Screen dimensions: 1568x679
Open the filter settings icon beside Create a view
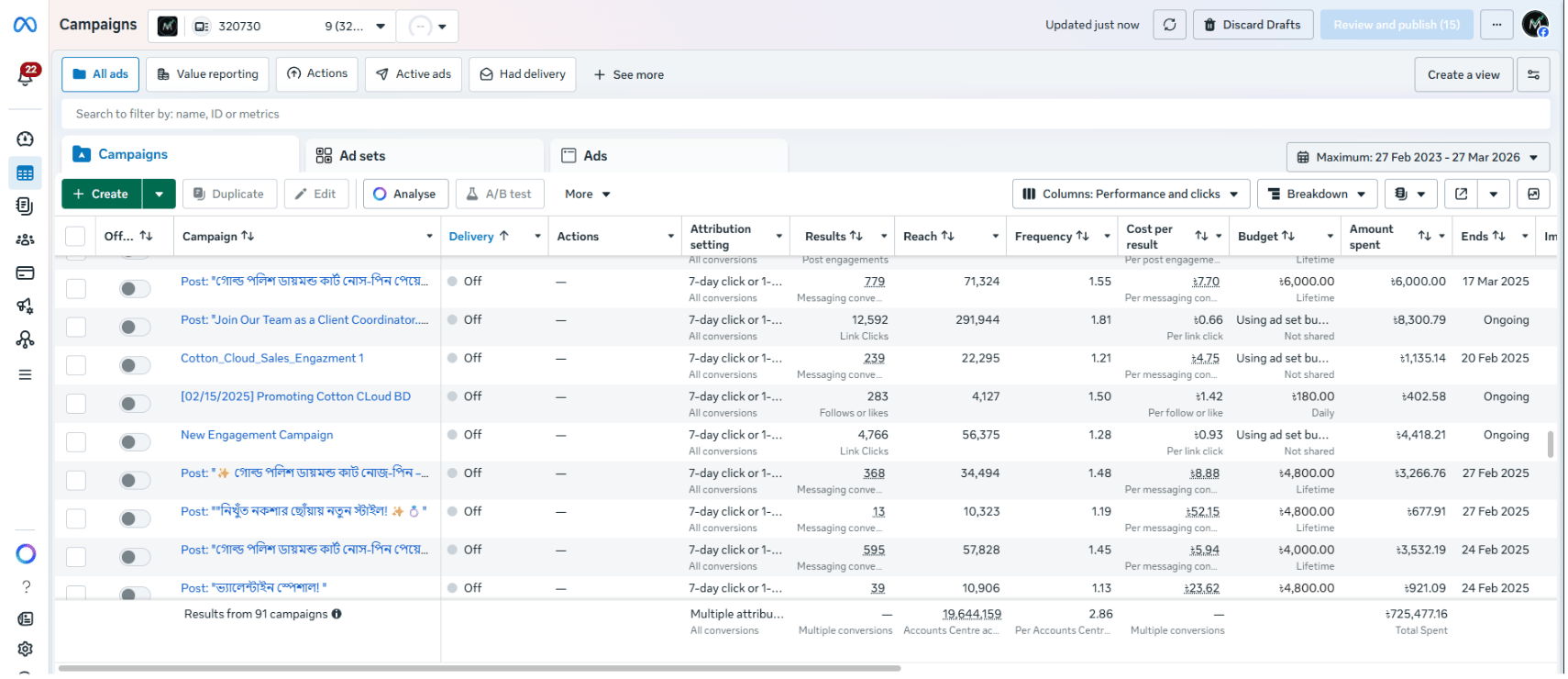1533,74
